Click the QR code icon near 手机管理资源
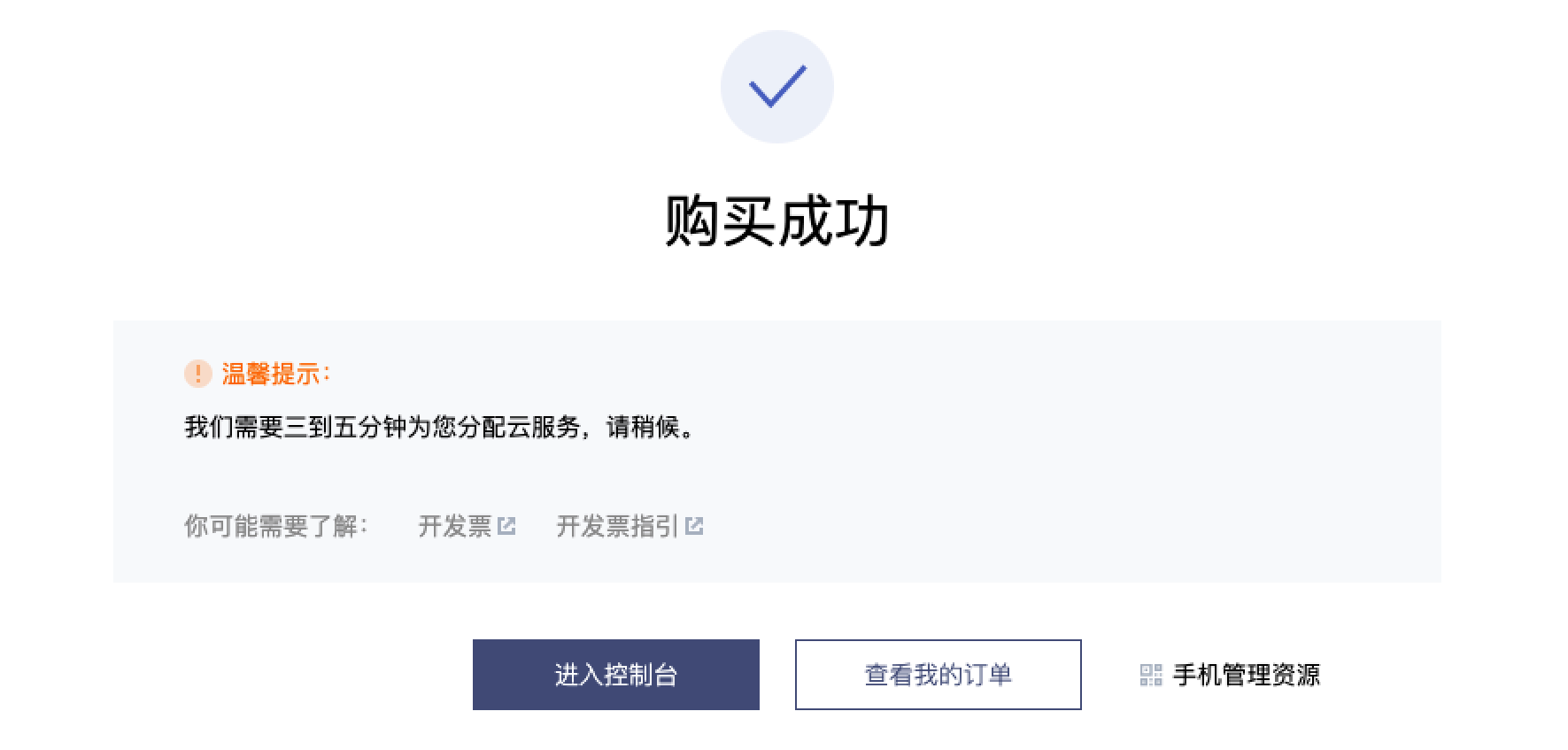Viewport: 1568px width, 750px height. (1151, 675)
